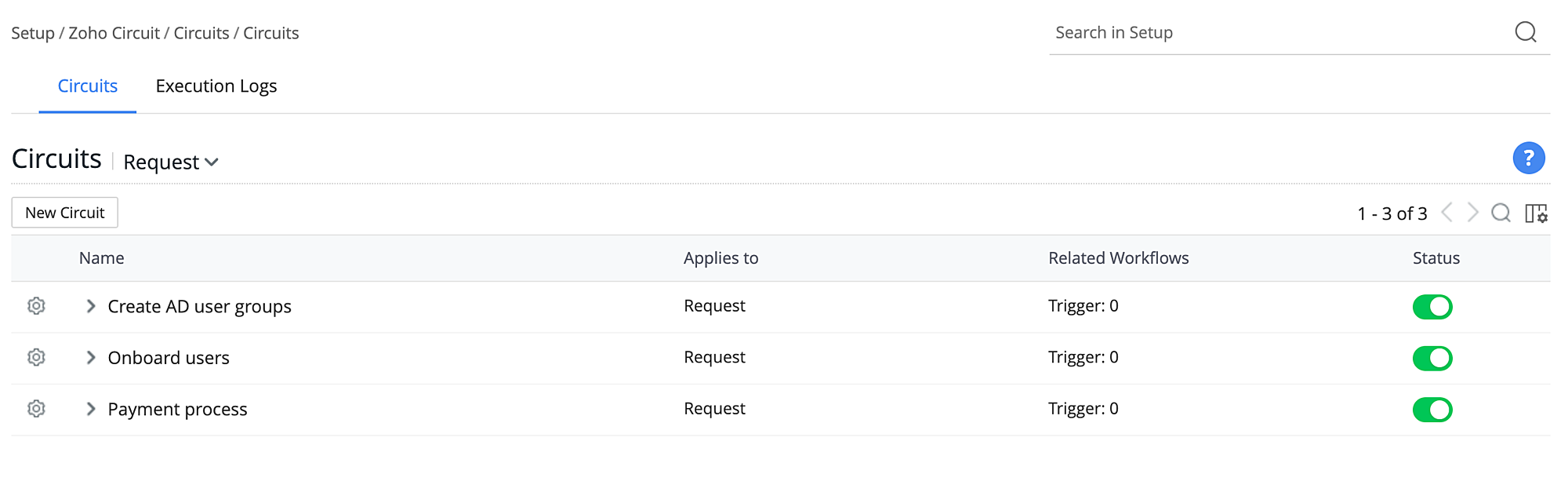
Task: Open the help question mark icon
Action: [1528, 158]
